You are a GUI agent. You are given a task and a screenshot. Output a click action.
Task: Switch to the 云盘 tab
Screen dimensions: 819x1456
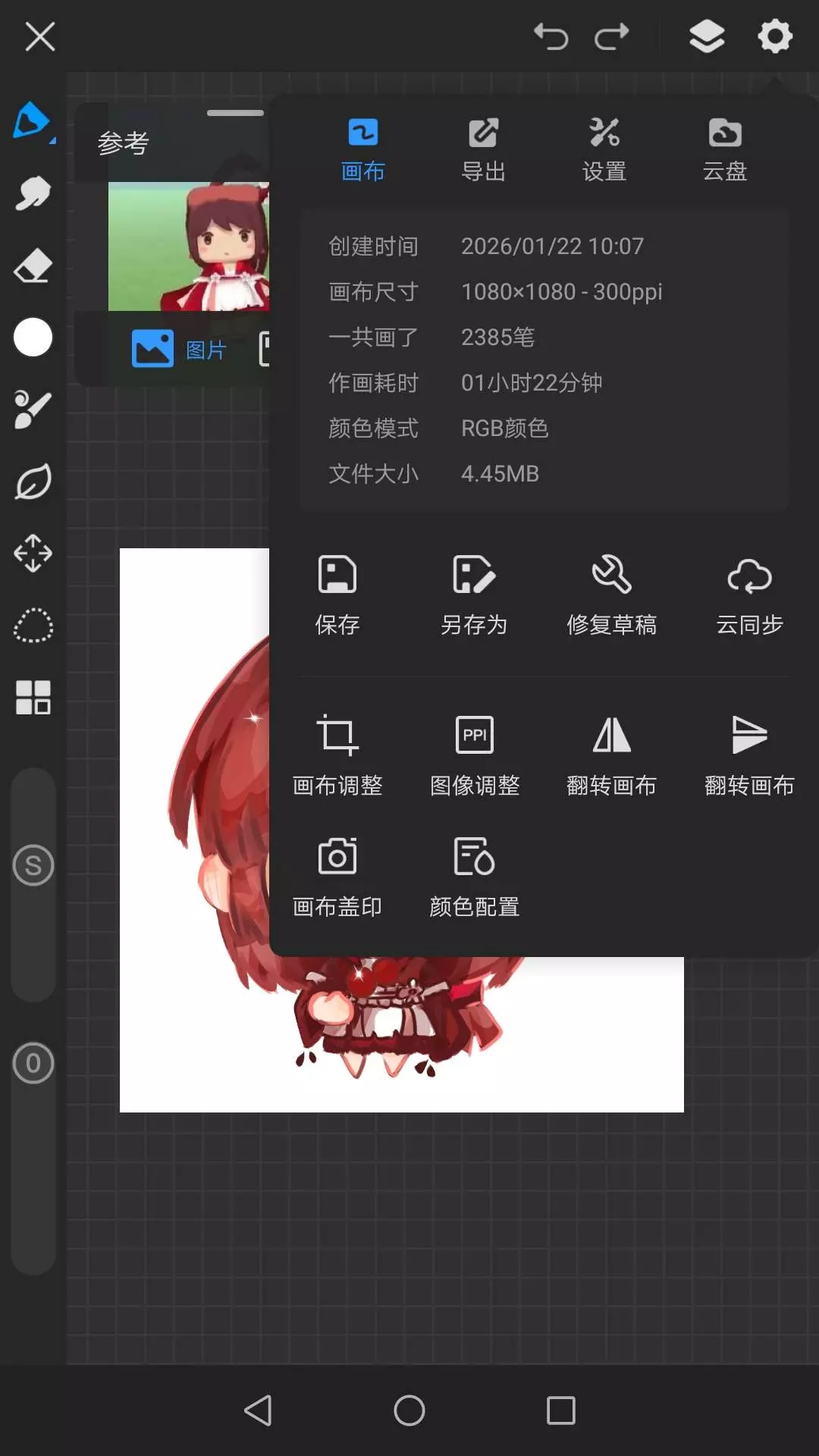(725, 150)
